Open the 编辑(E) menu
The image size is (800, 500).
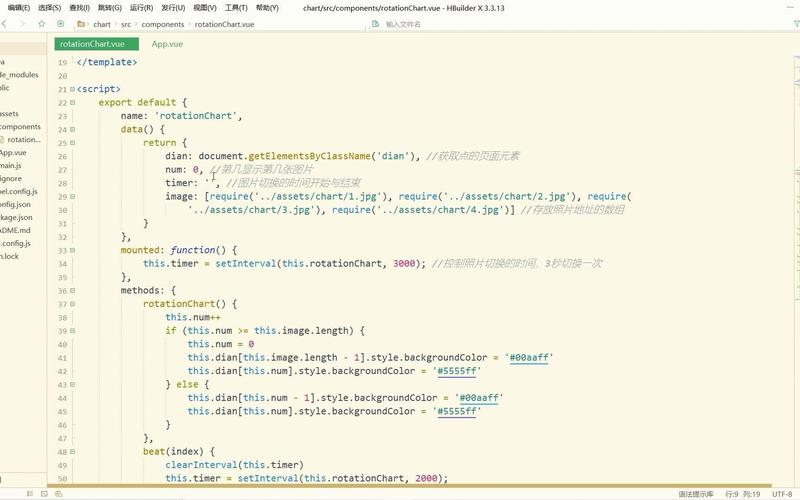tap(18, 7)
